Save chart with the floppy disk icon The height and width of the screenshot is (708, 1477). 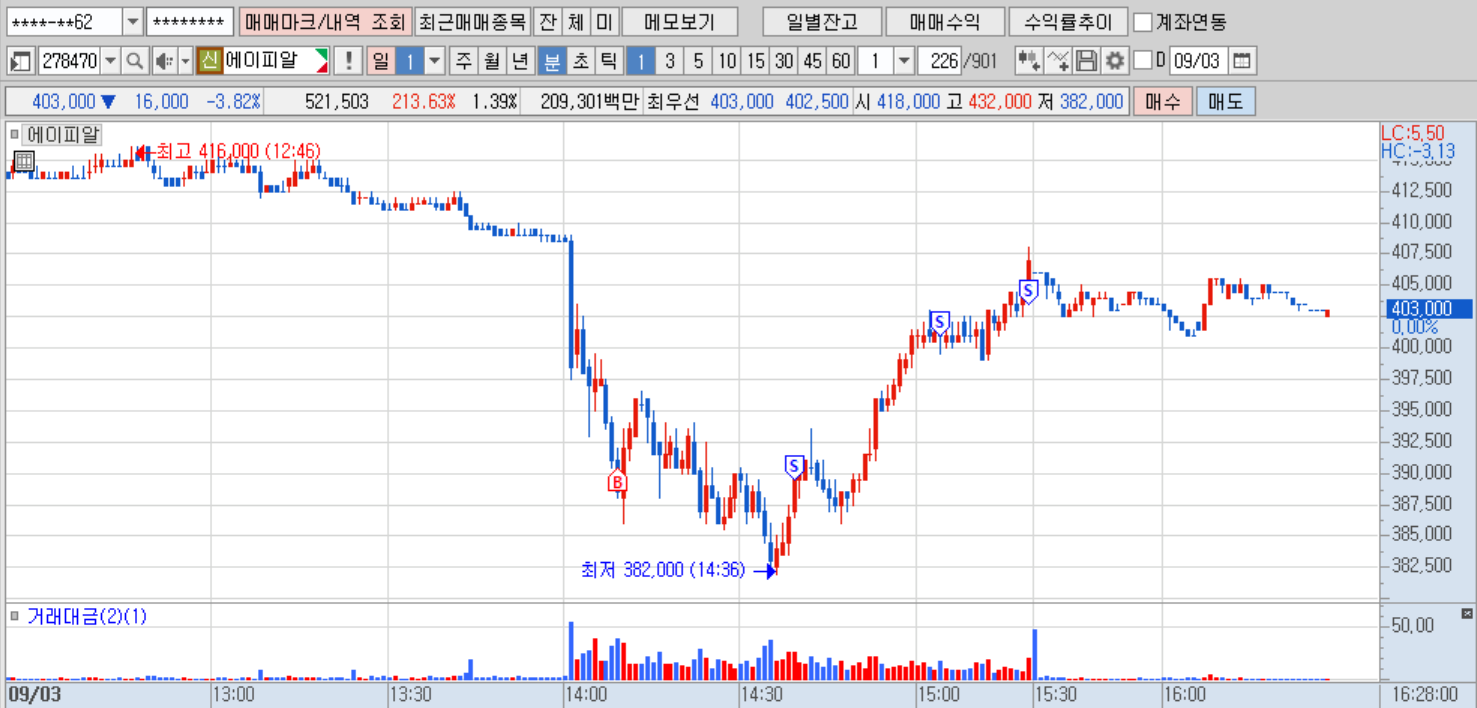click(1086, 61)
